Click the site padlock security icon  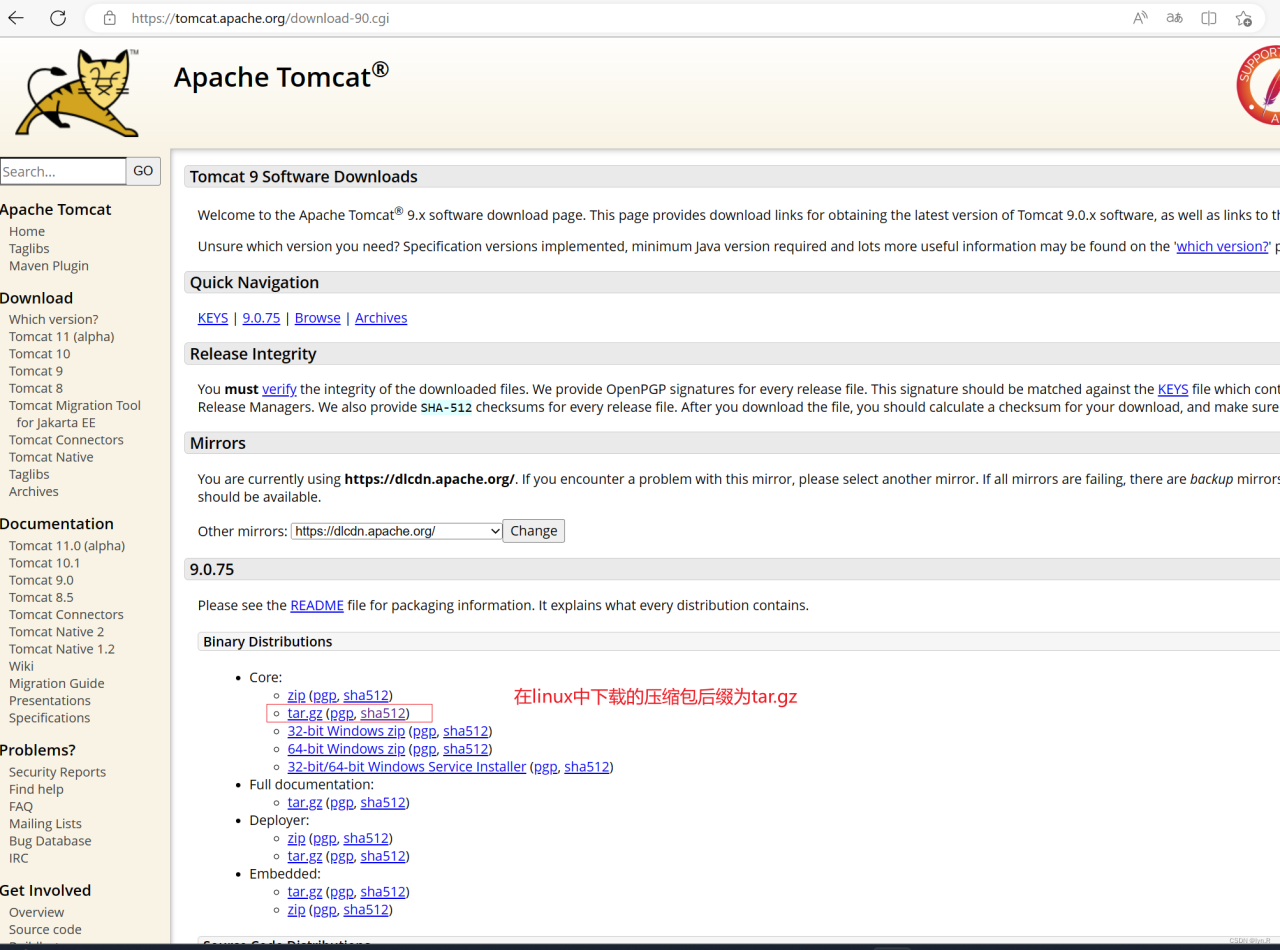[110, 18]
